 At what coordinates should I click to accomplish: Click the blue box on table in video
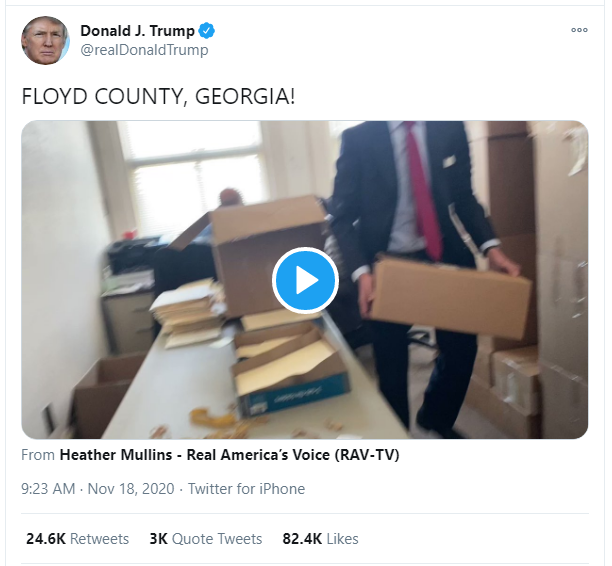click(293, 394)
